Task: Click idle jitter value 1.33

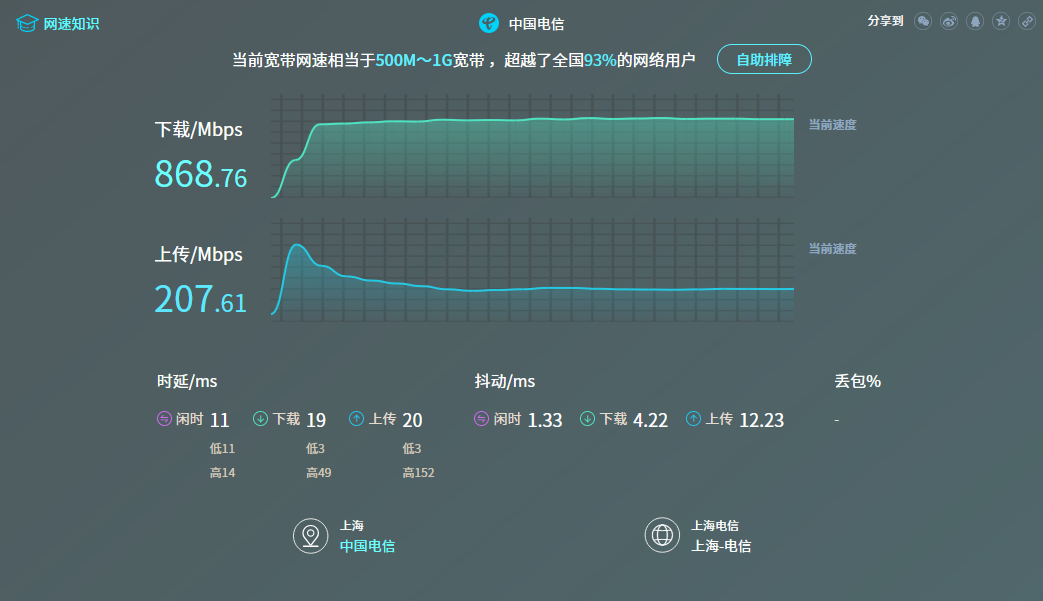Action: (545, 420)
